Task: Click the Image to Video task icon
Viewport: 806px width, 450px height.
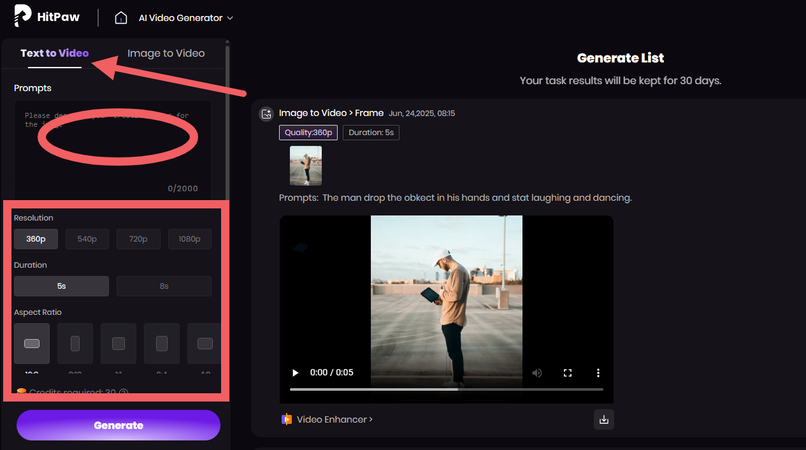Action: (x=266, y=114)
